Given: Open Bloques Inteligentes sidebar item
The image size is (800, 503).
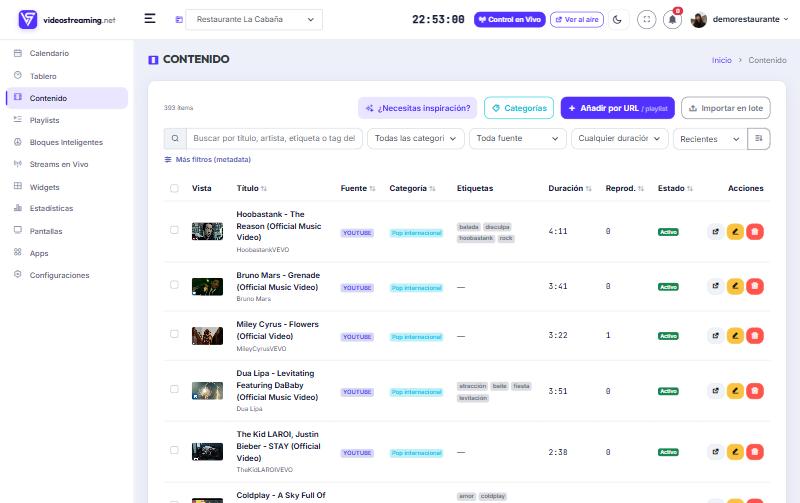Looking at the screenshot, I should (x=66, y=142).
